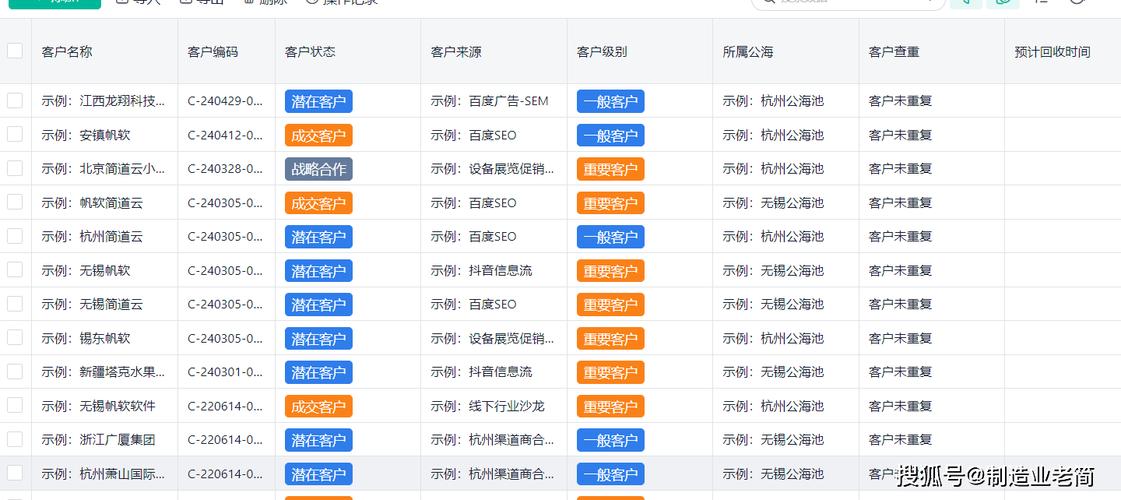Click customer code C-240301-0
The image size is (1121, 500).
(x=225, y=372)
